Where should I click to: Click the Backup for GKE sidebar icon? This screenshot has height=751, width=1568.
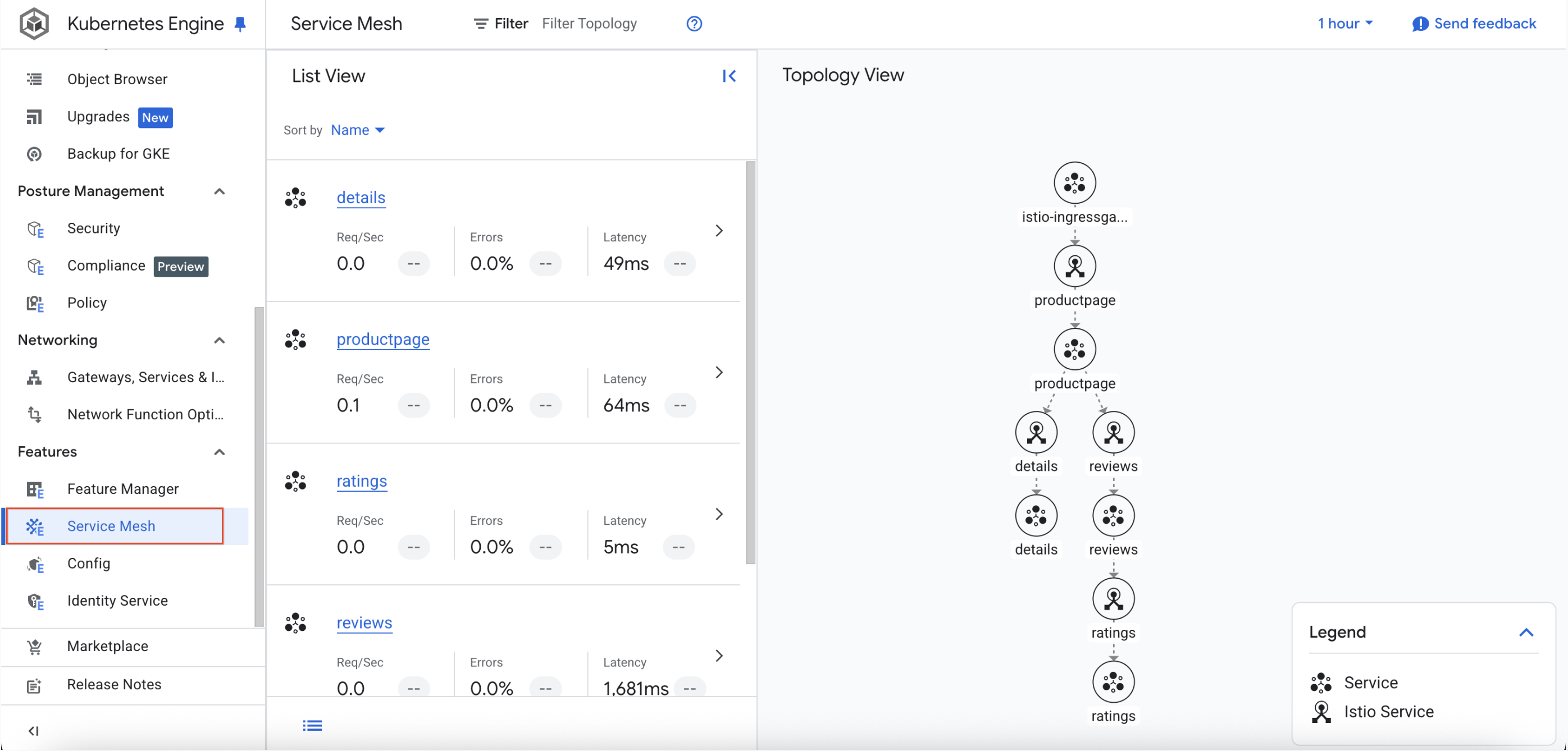click(x=34, y=154)
